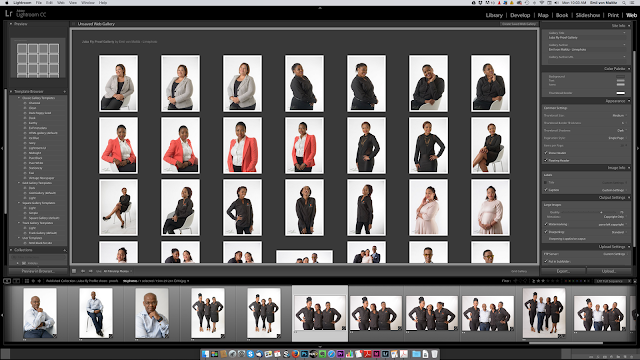Click the Thumbnail Border color swatch

620,93
